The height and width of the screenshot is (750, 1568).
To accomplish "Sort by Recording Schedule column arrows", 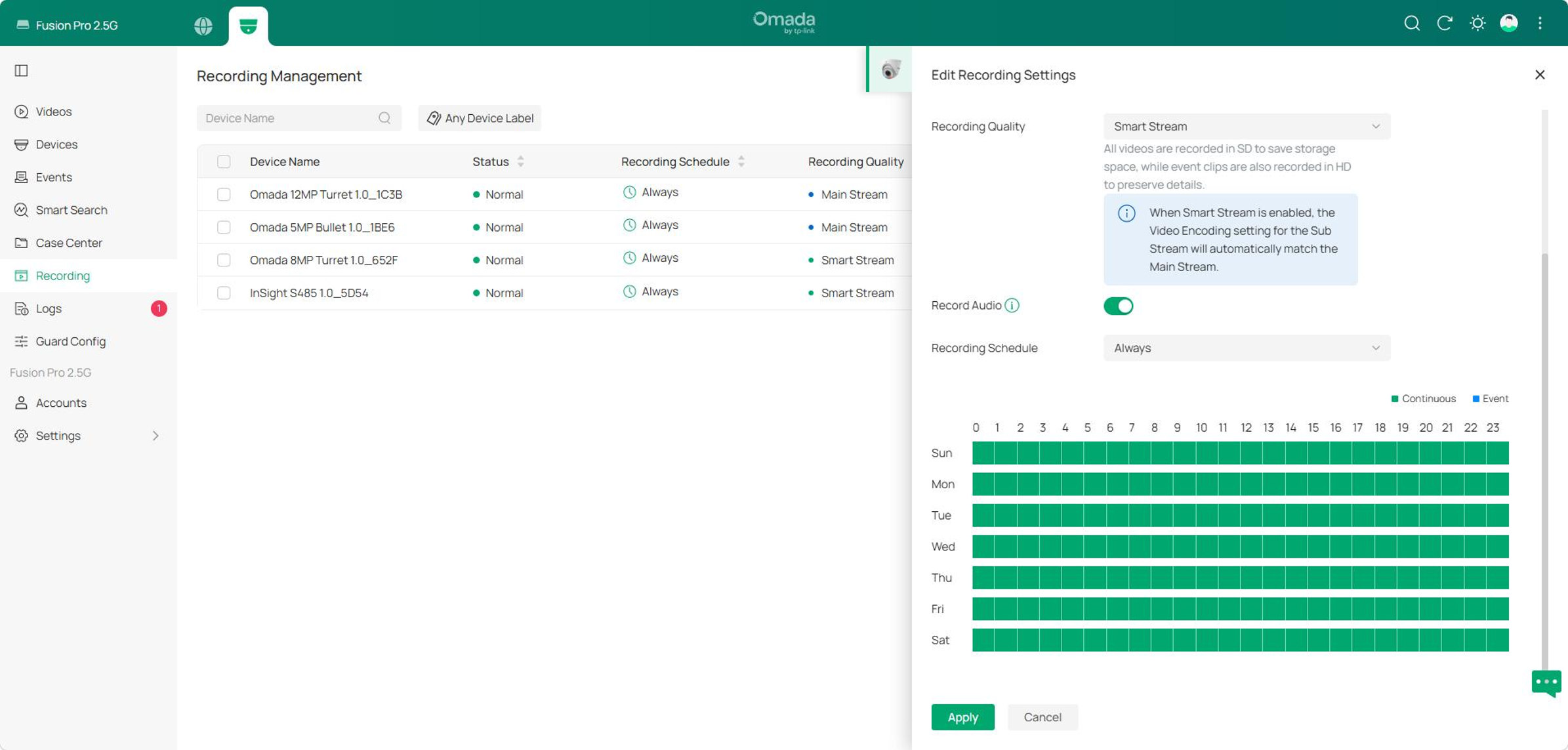I will point(741,161).
